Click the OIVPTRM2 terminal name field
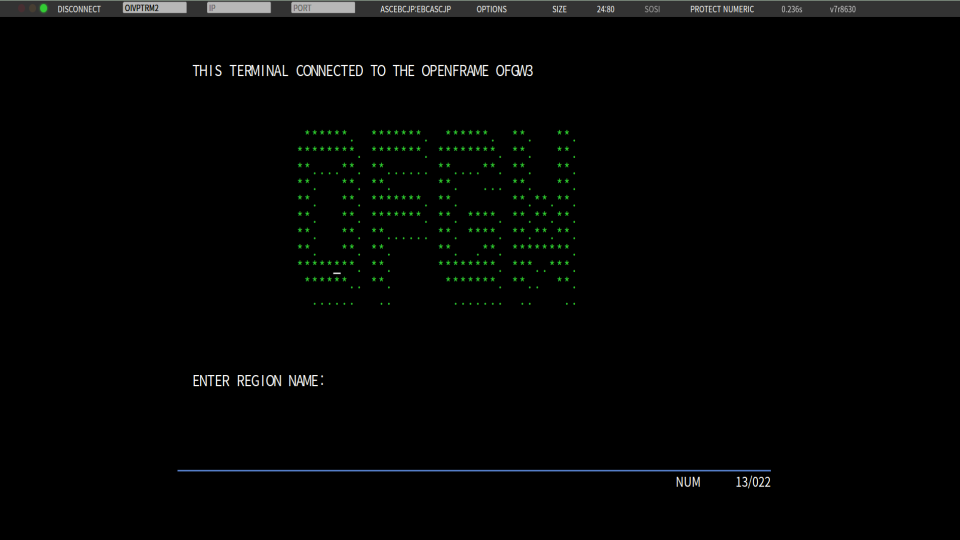The height and width of the screenshot is (540, 960). (154, 9)
